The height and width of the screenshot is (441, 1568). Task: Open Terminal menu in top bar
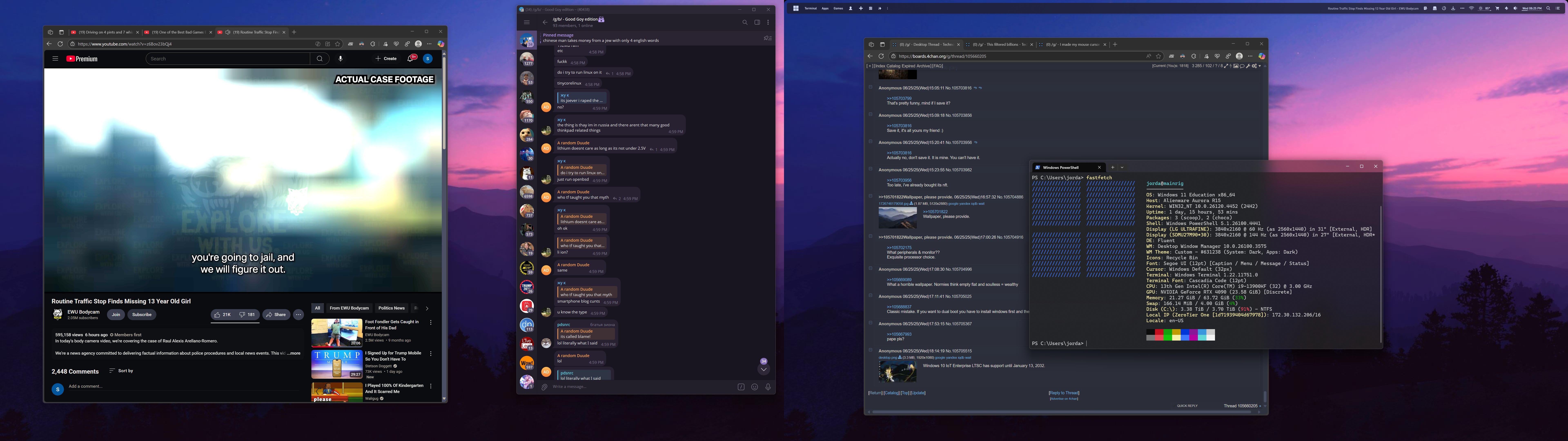pyautogui.click(x=811, y=9)
